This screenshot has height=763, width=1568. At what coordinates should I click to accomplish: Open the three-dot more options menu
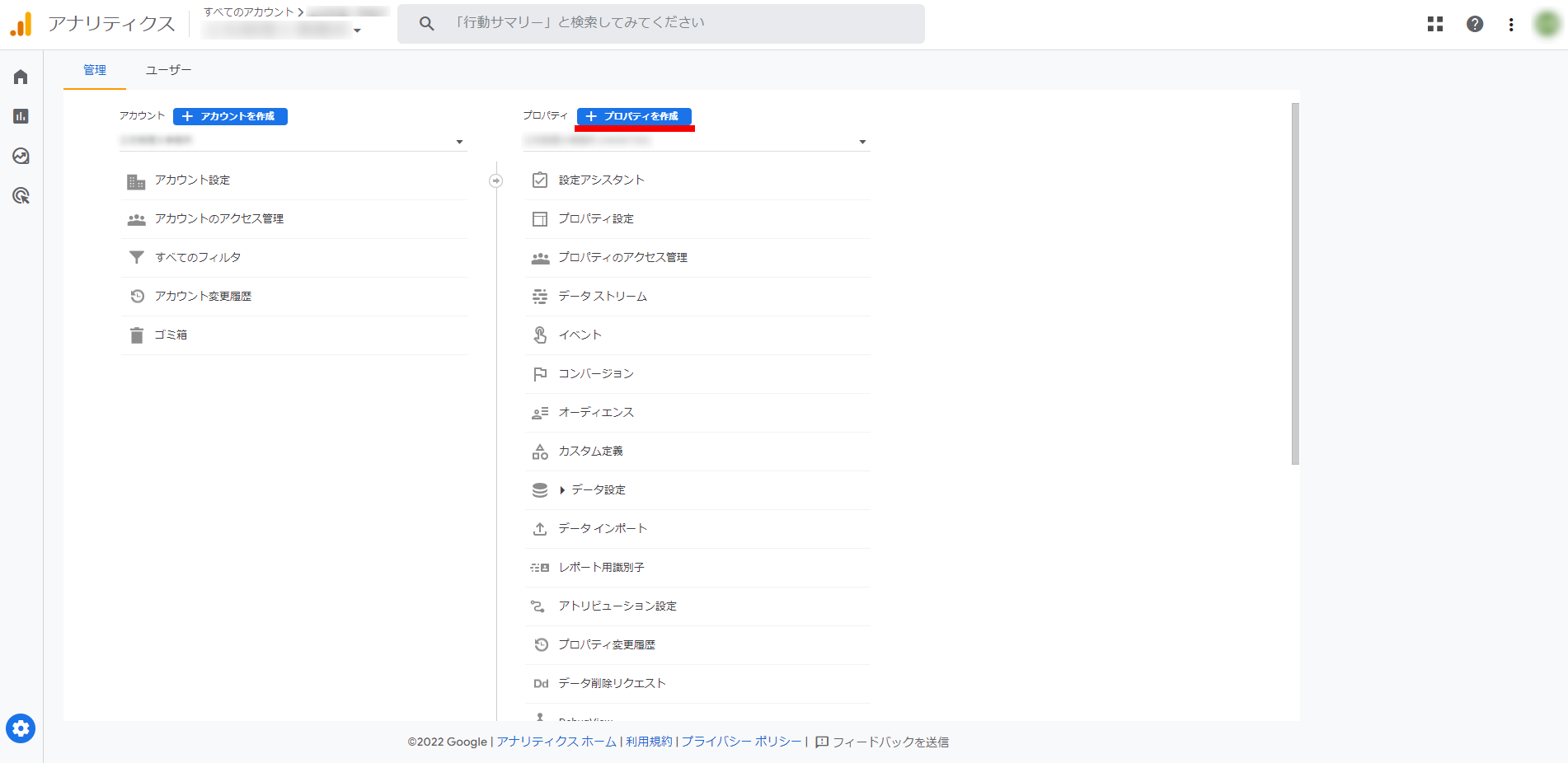1511,25
